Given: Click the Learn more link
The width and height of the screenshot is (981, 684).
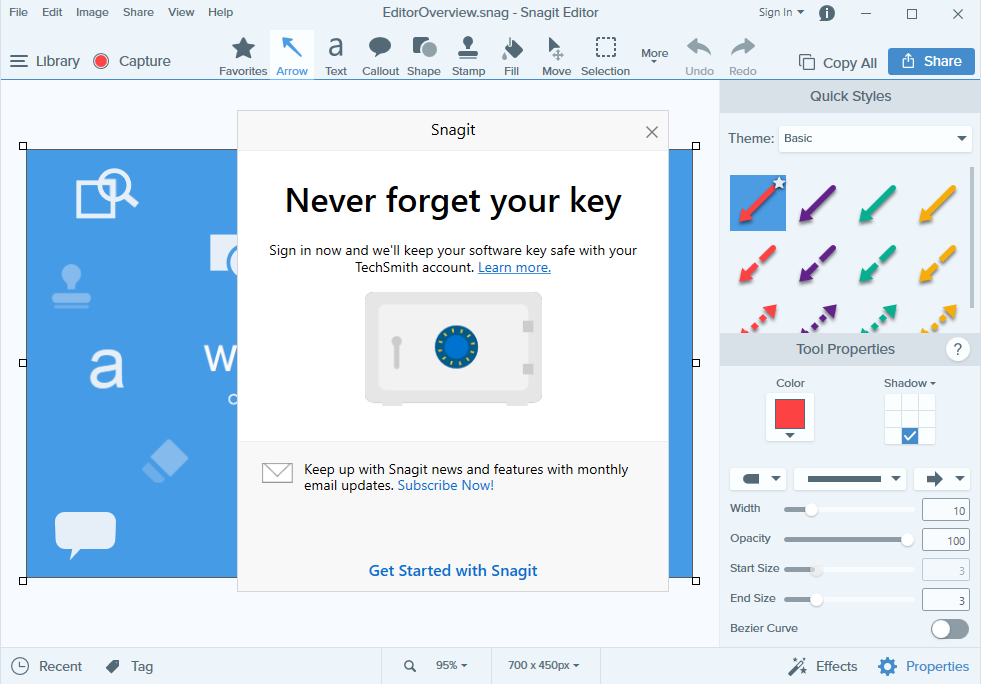Looking at the screenshot, I should coord(514,268).
